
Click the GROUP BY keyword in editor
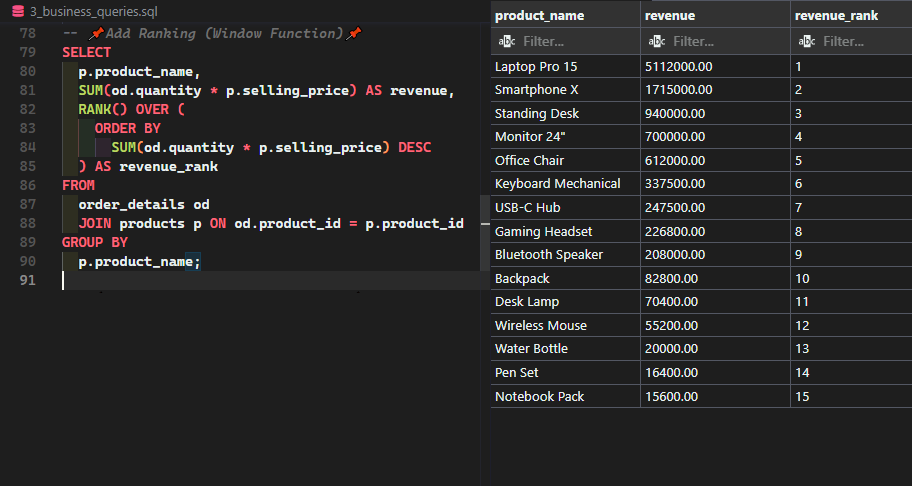pos(95,242)
